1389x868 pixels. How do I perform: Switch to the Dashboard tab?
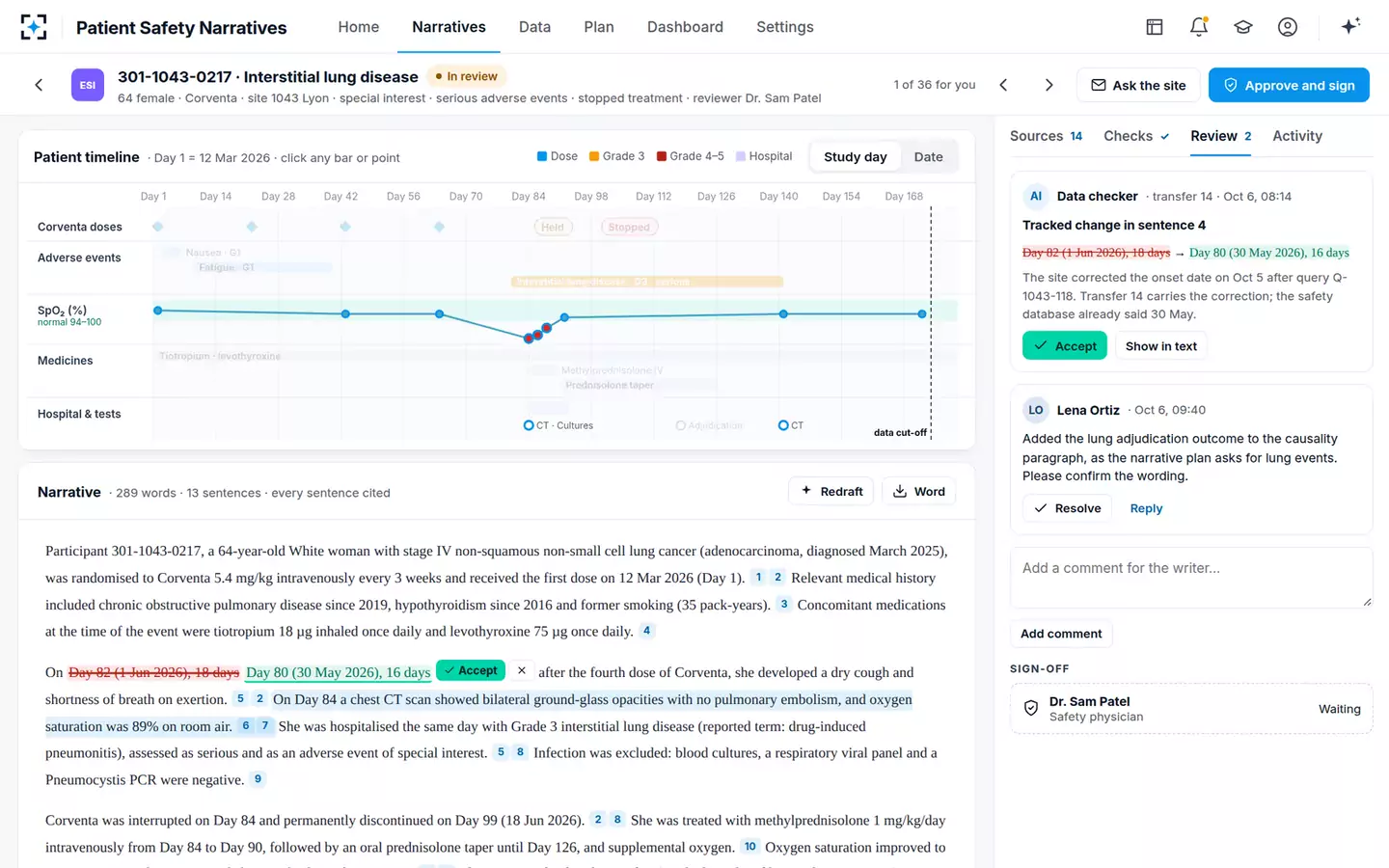[685, 27]
